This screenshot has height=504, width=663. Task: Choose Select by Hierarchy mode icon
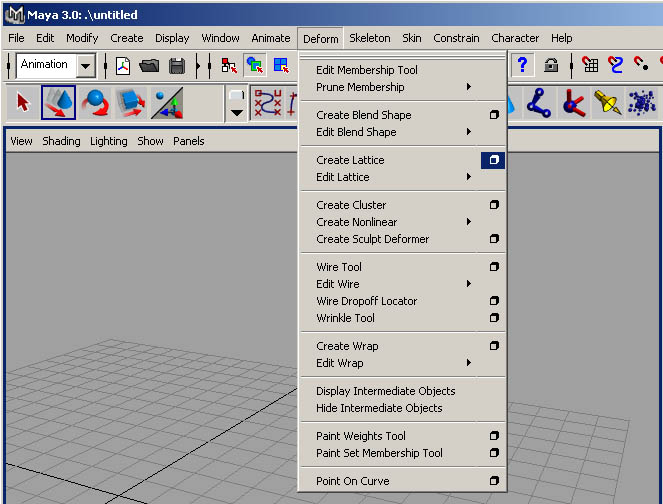(x=229, y=66)
